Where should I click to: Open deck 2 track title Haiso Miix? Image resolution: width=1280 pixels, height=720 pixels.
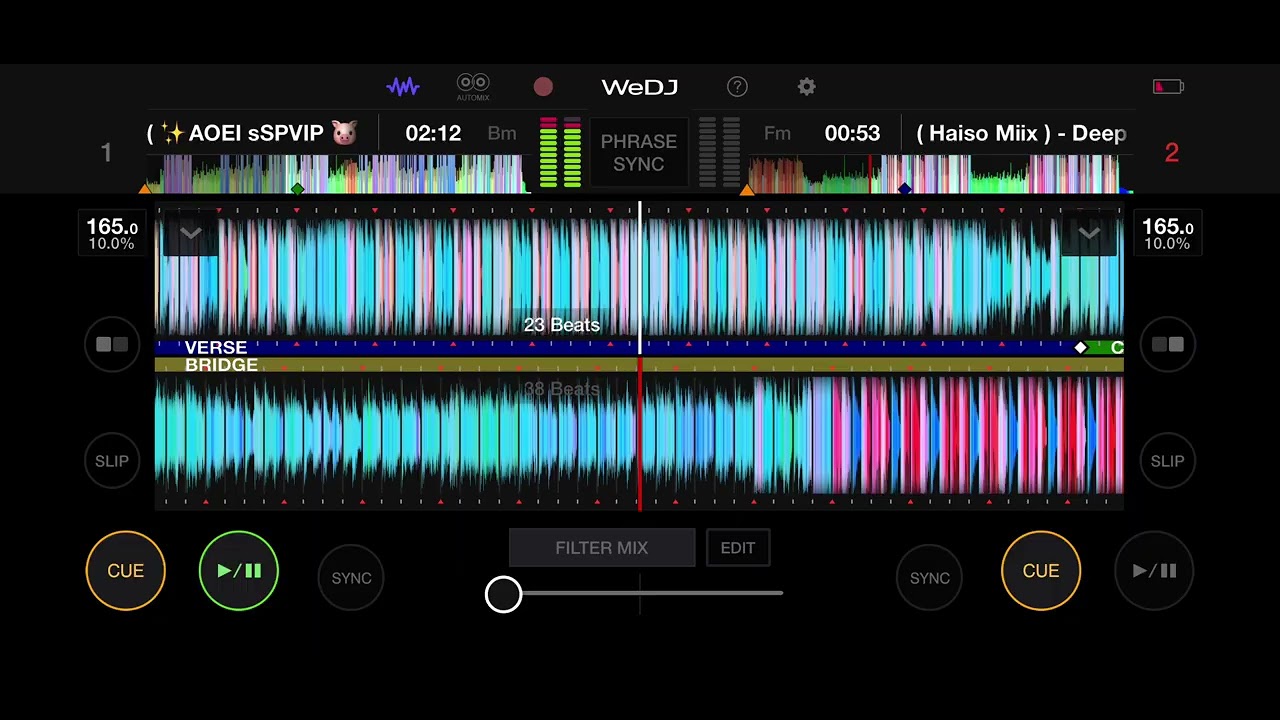tap(1021, 134)
